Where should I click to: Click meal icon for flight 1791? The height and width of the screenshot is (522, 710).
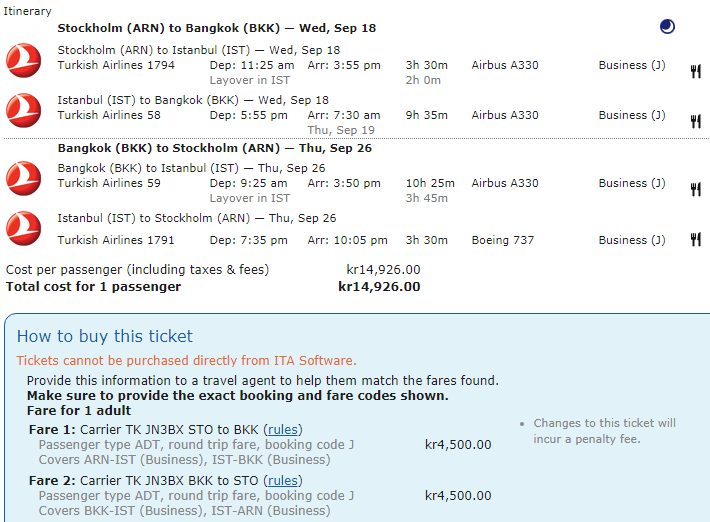695,240
